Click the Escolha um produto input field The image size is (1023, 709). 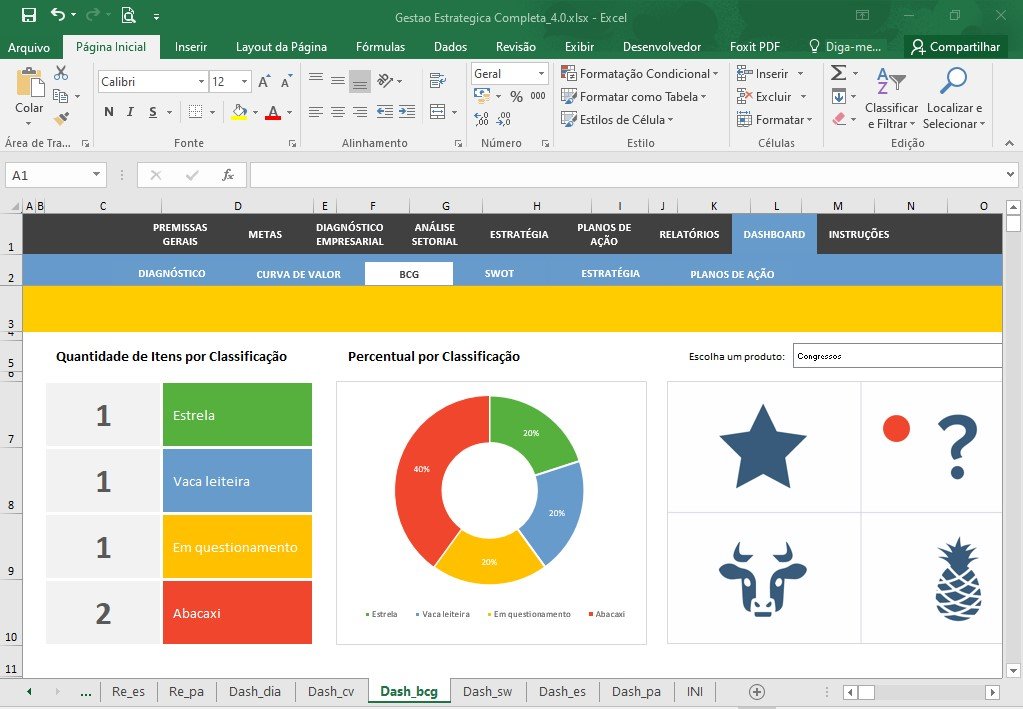pyautogui.click(x=897, y=356)
